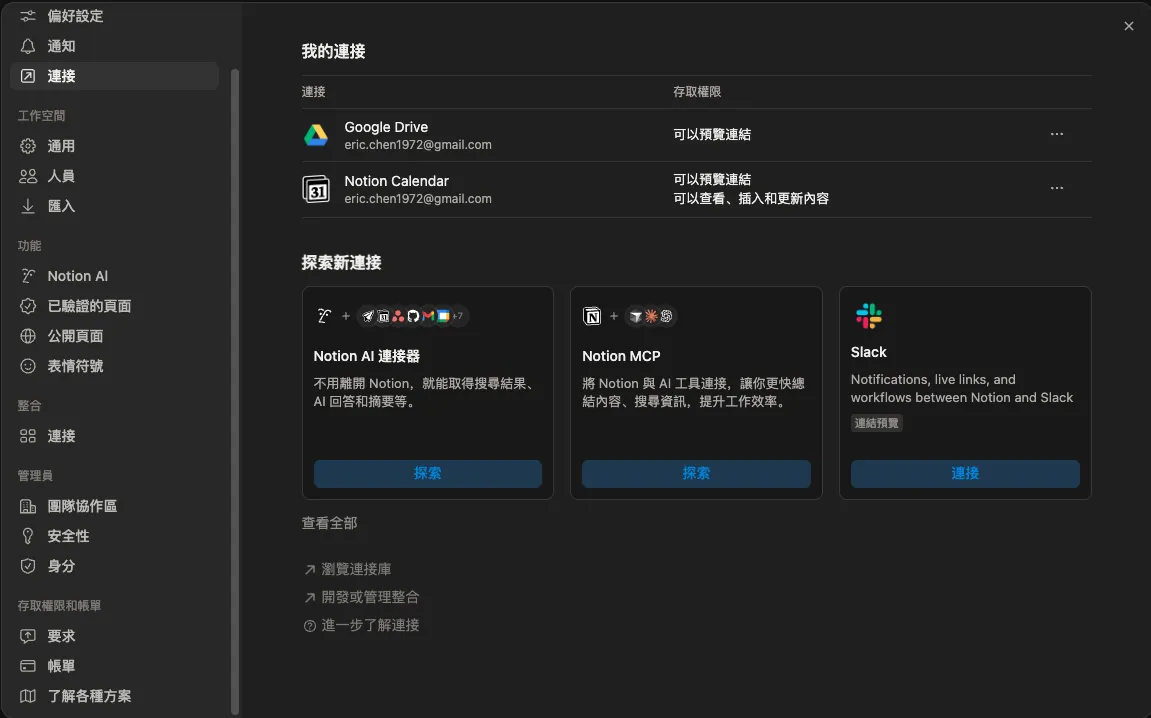
Task: Click the Notion MCP logo icon
Action: point(592,317)
